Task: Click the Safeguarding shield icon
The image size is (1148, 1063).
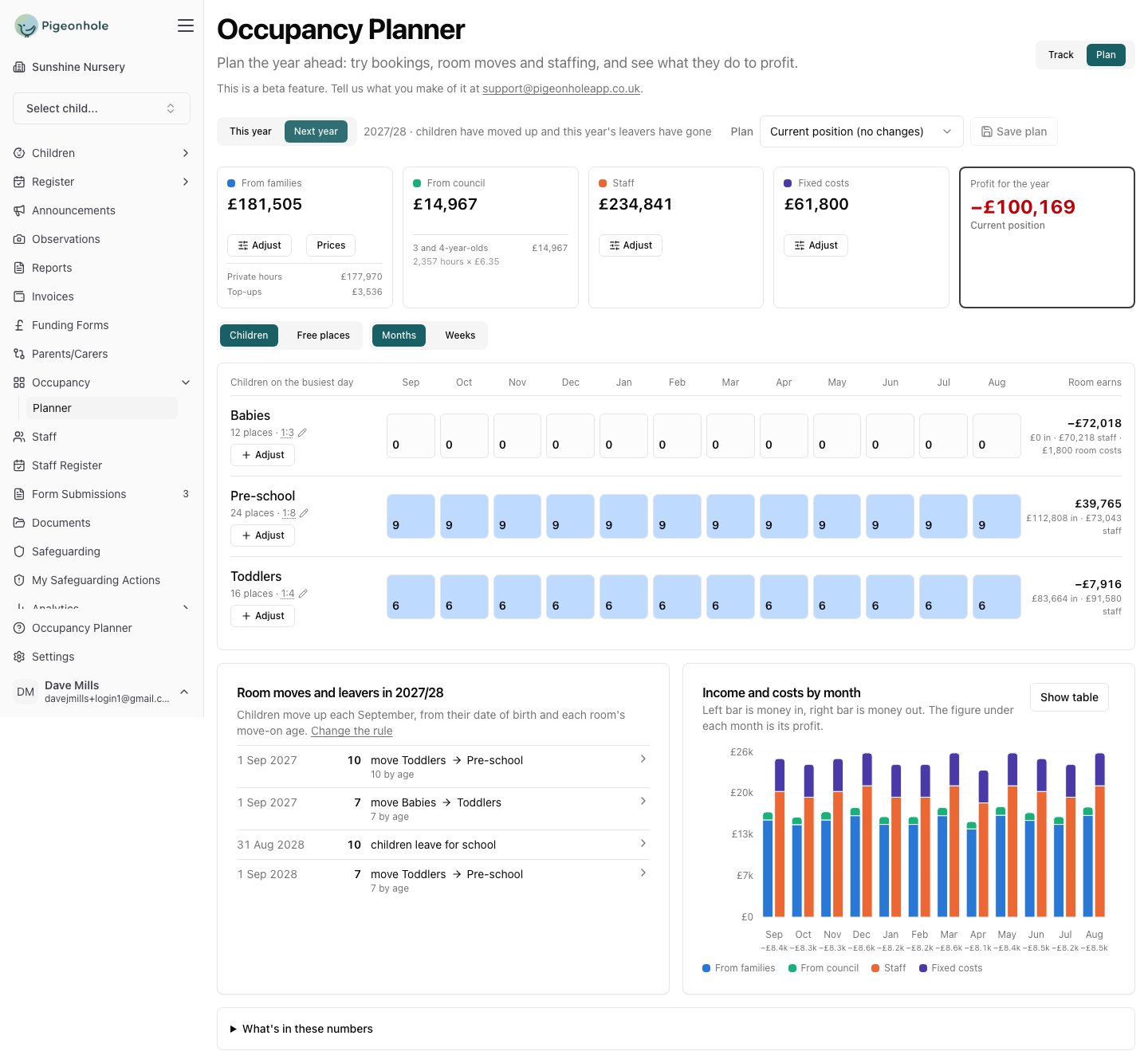Action: pos(19,551)
